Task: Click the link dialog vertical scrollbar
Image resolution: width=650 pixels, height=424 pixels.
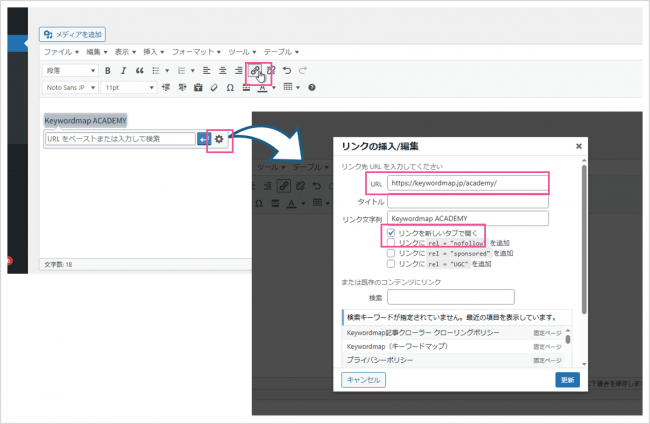Action: (x=584, y=239)
